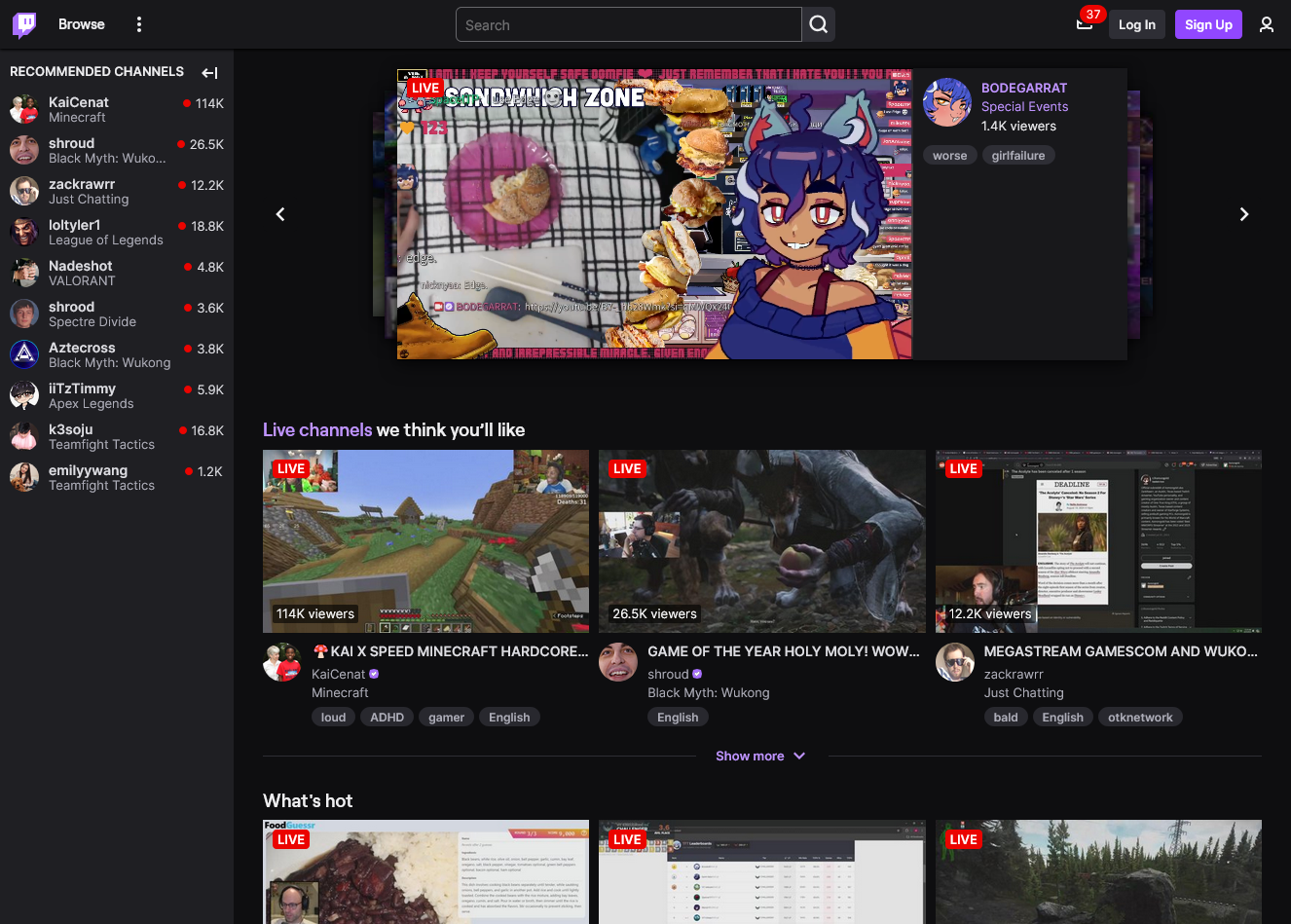Select the 'ADHD' tag

(387, 718)
